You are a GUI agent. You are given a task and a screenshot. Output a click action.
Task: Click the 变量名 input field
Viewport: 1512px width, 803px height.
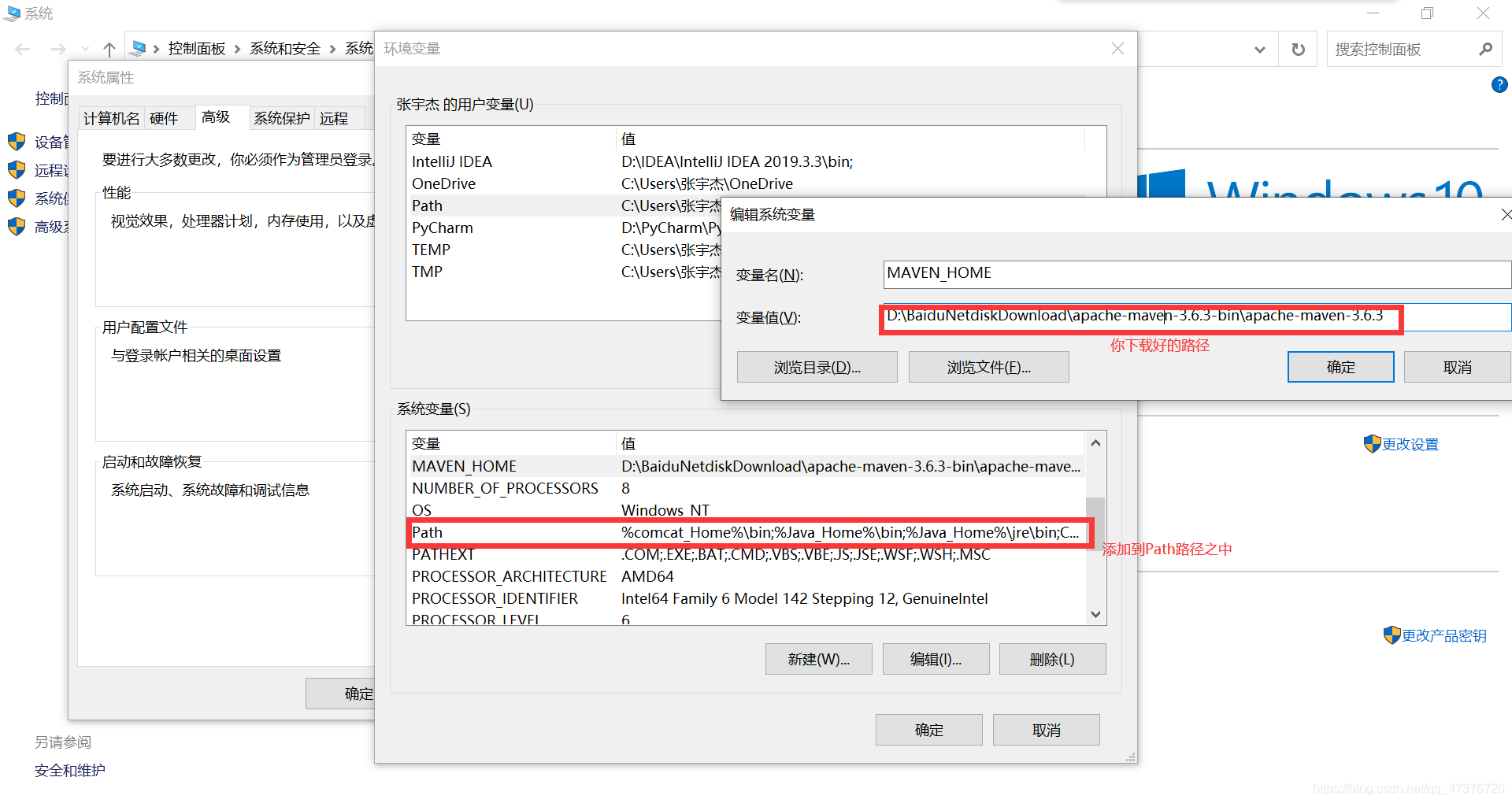click(1197, 274)
